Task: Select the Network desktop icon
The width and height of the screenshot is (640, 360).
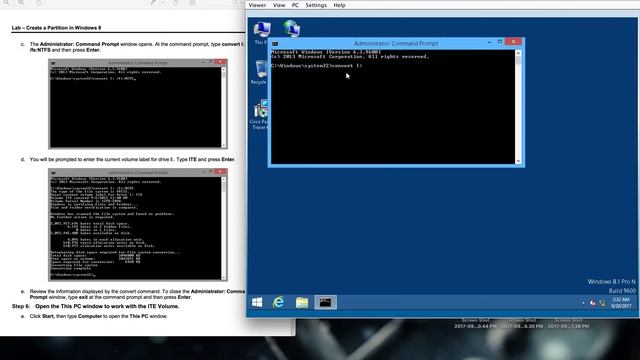Action: pyautogui.click(x=291, y=29)
